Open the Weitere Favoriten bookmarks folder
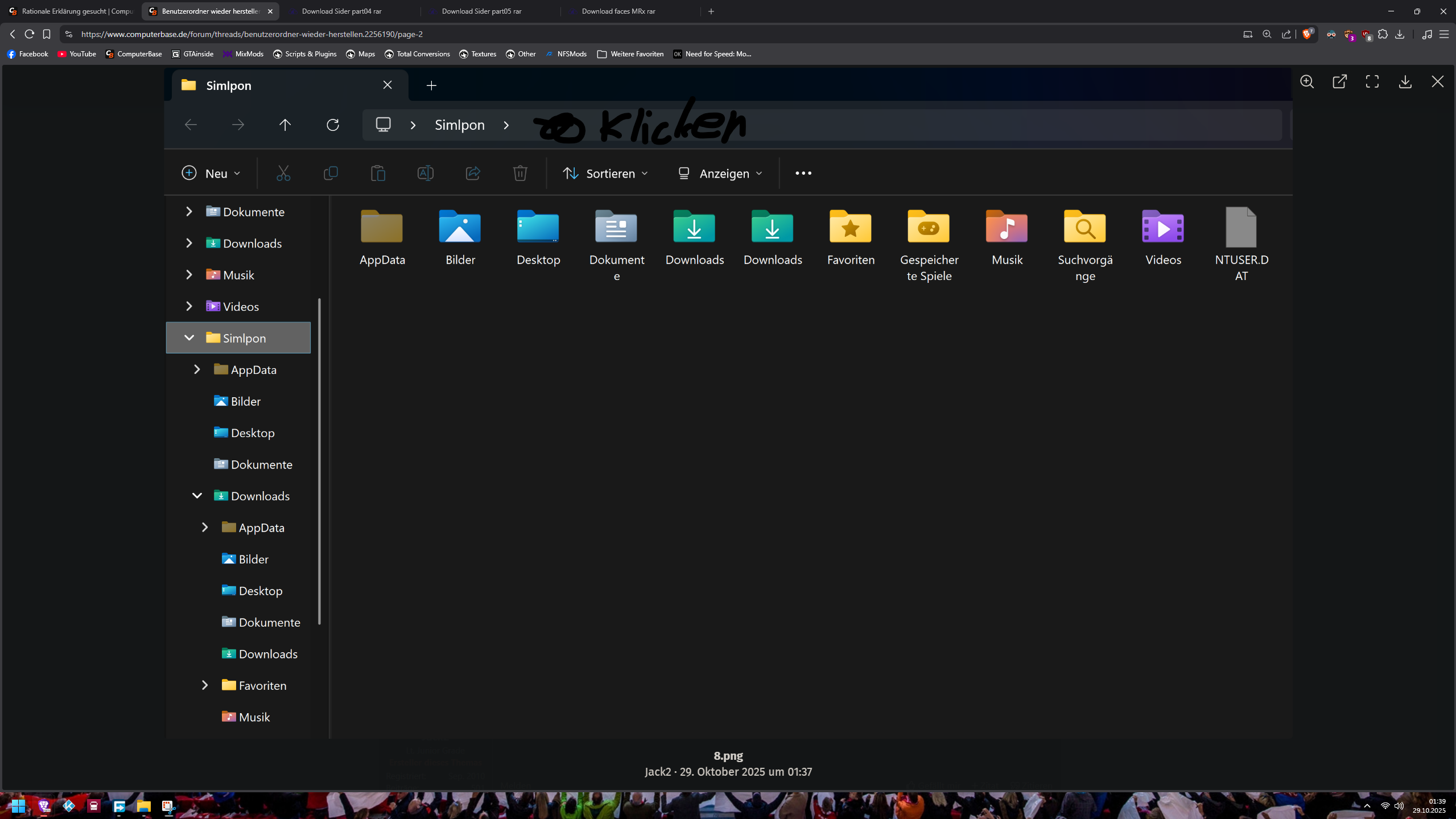 [630, 54]
